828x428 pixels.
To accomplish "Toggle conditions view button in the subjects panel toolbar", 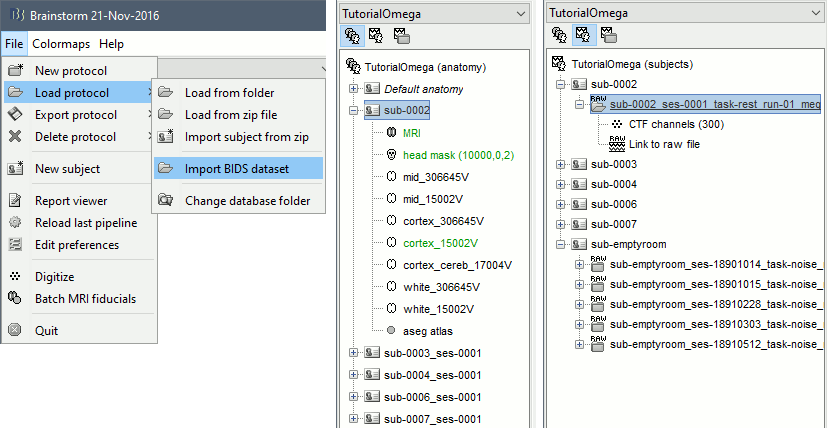I will coord(608,36).
